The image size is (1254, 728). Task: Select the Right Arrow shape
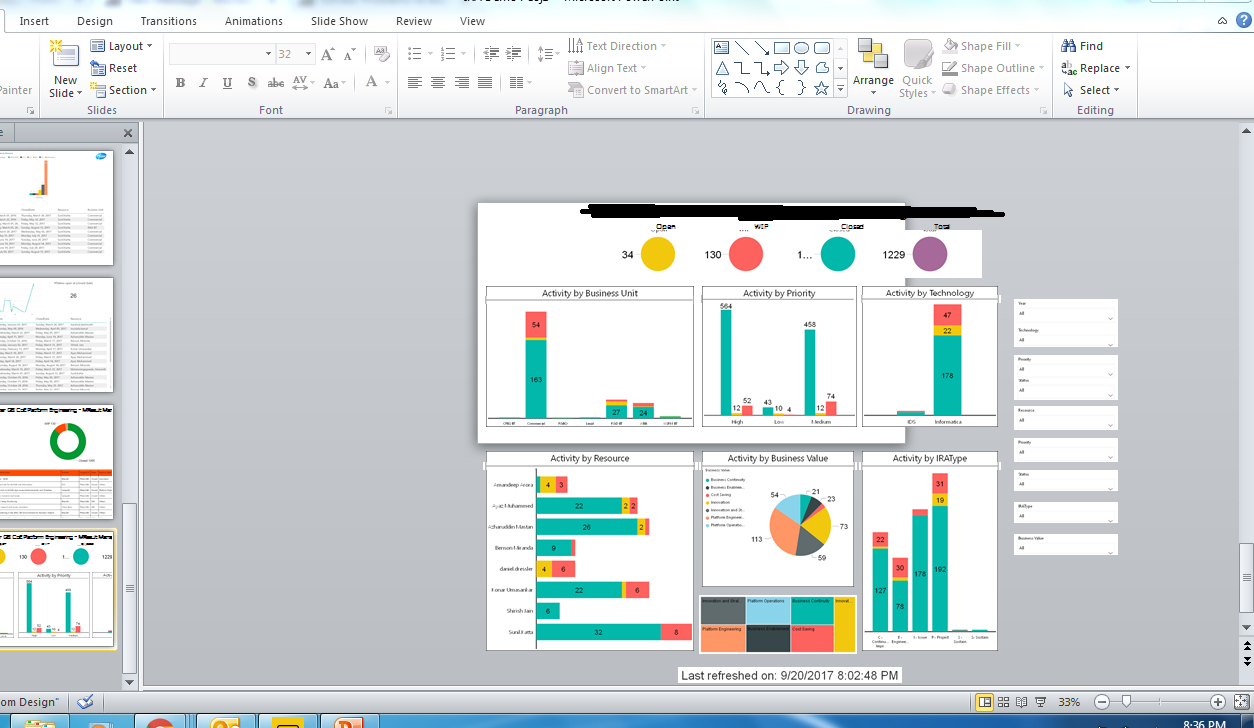pyautogui.click(x=781, y=68)
